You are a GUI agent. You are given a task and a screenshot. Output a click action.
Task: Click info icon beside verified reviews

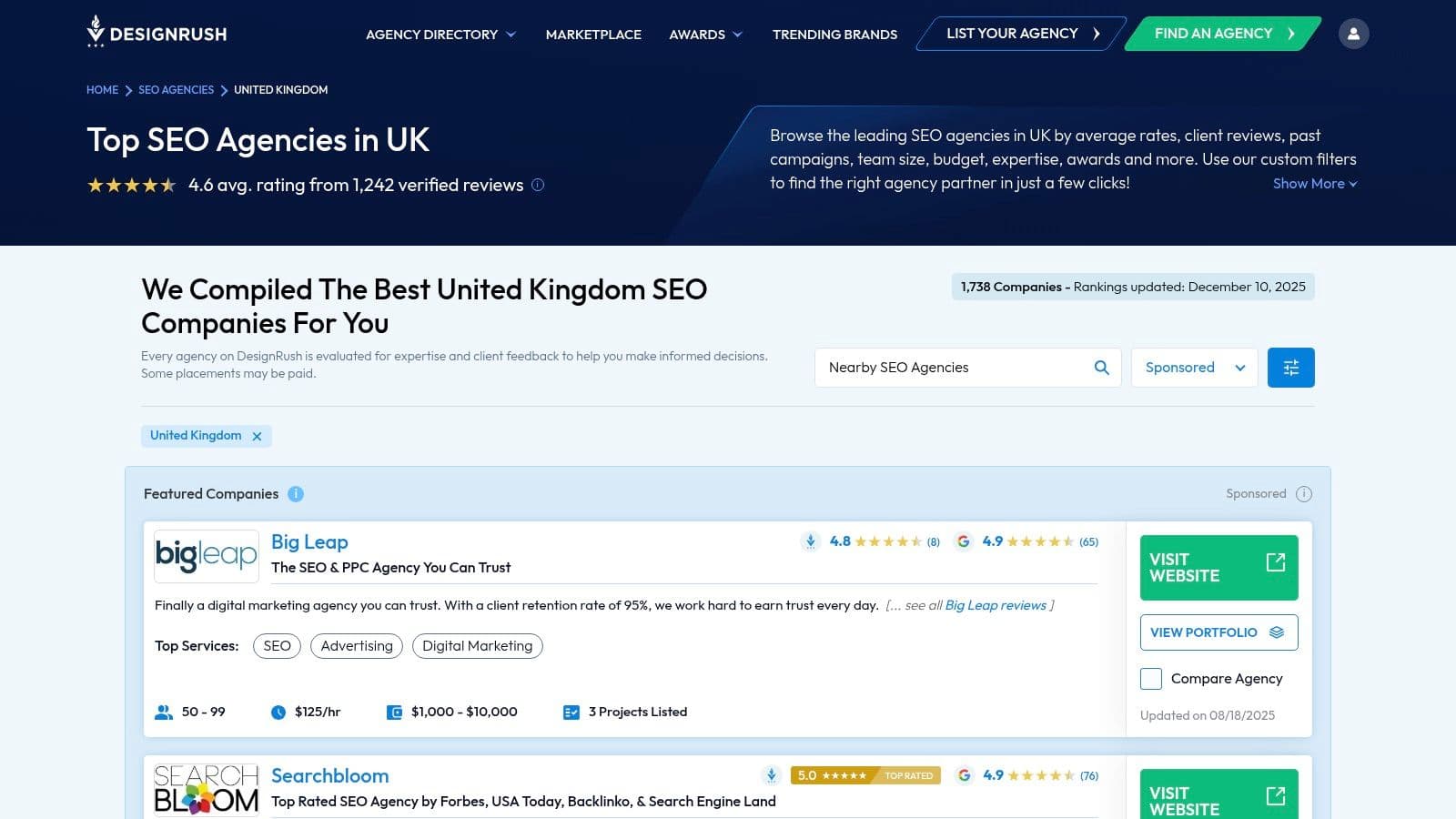(x=538, y=185)
